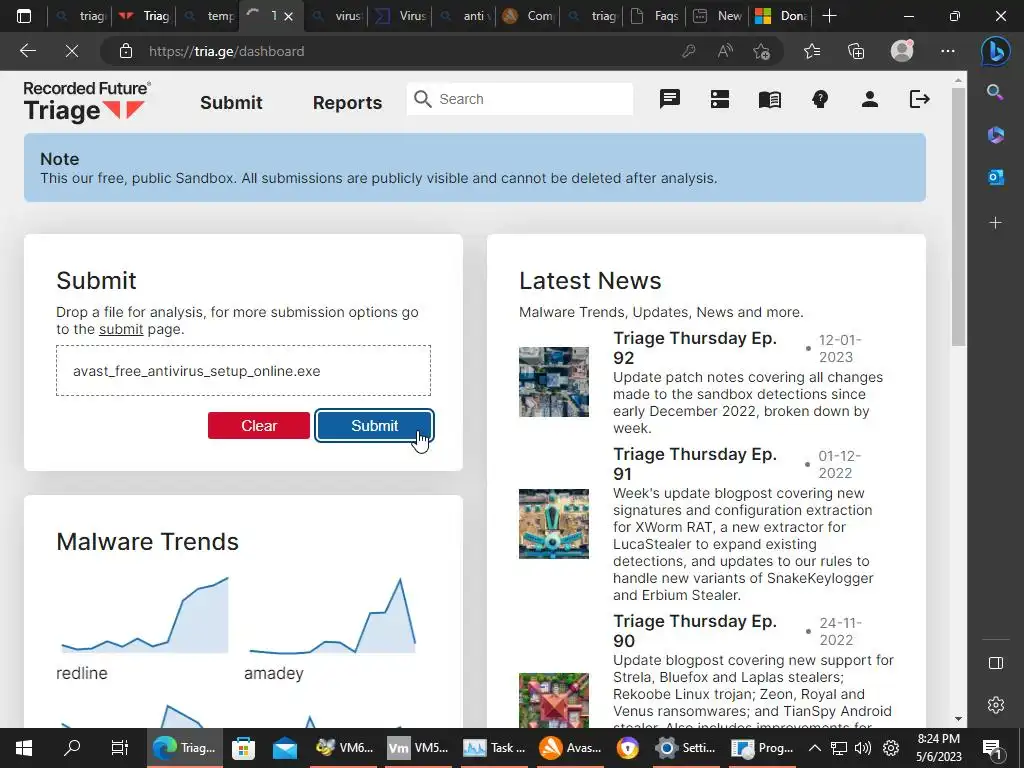Open Microsoft Store from the taskbar
The width and height of the screenshot is (1024, 768).
tap(244, 748)
